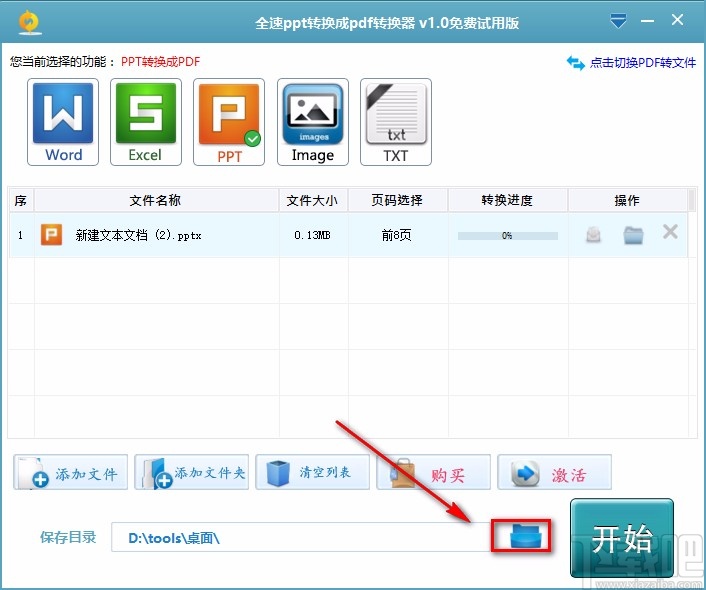Click the PPT转换成PDF function label
The height and width of the screenshot is (590, 706).
(x=160, y=62)
